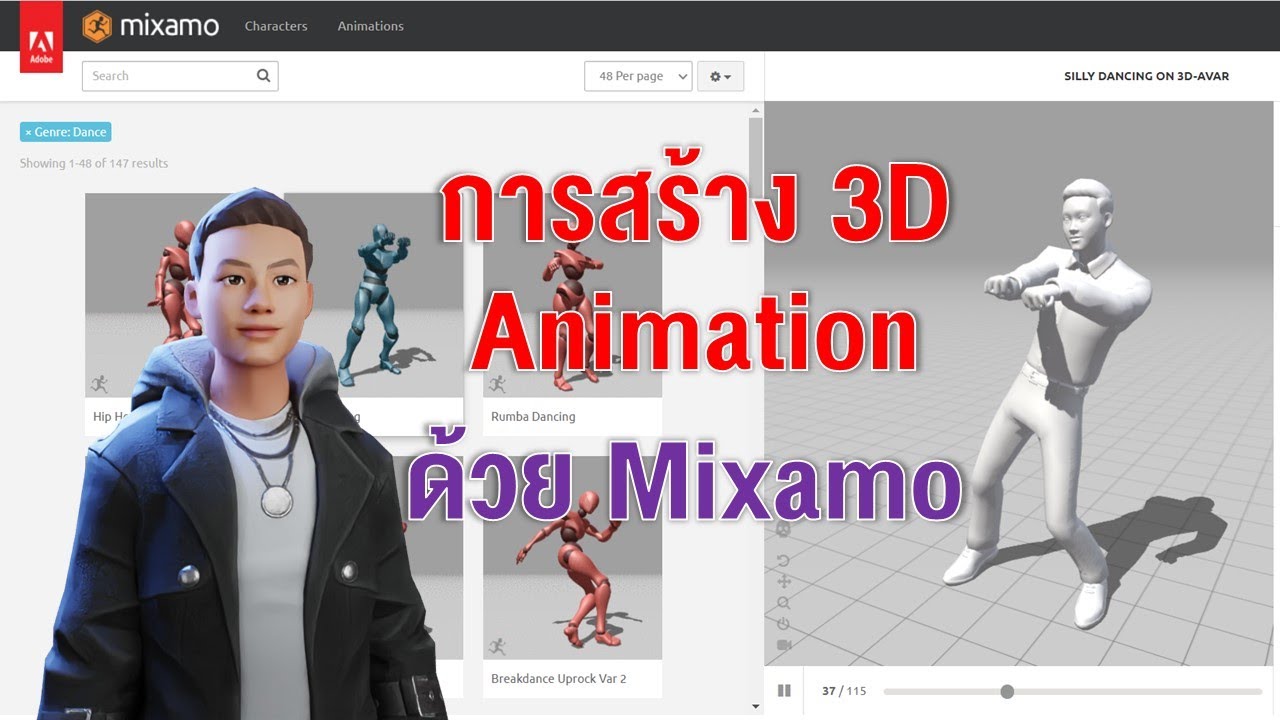Click the Rumba Dancing label
1280x720 pixels.
(x=533, y=416)
